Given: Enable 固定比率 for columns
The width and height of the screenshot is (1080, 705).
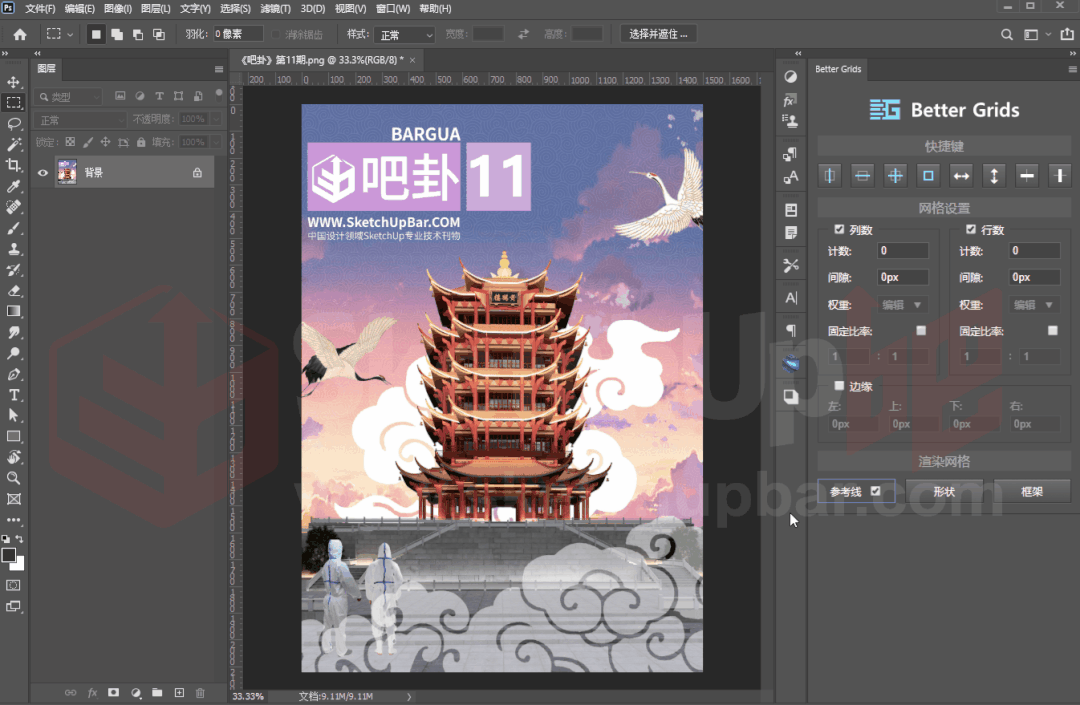Looking at the screenshot, I should coord(921,330).
